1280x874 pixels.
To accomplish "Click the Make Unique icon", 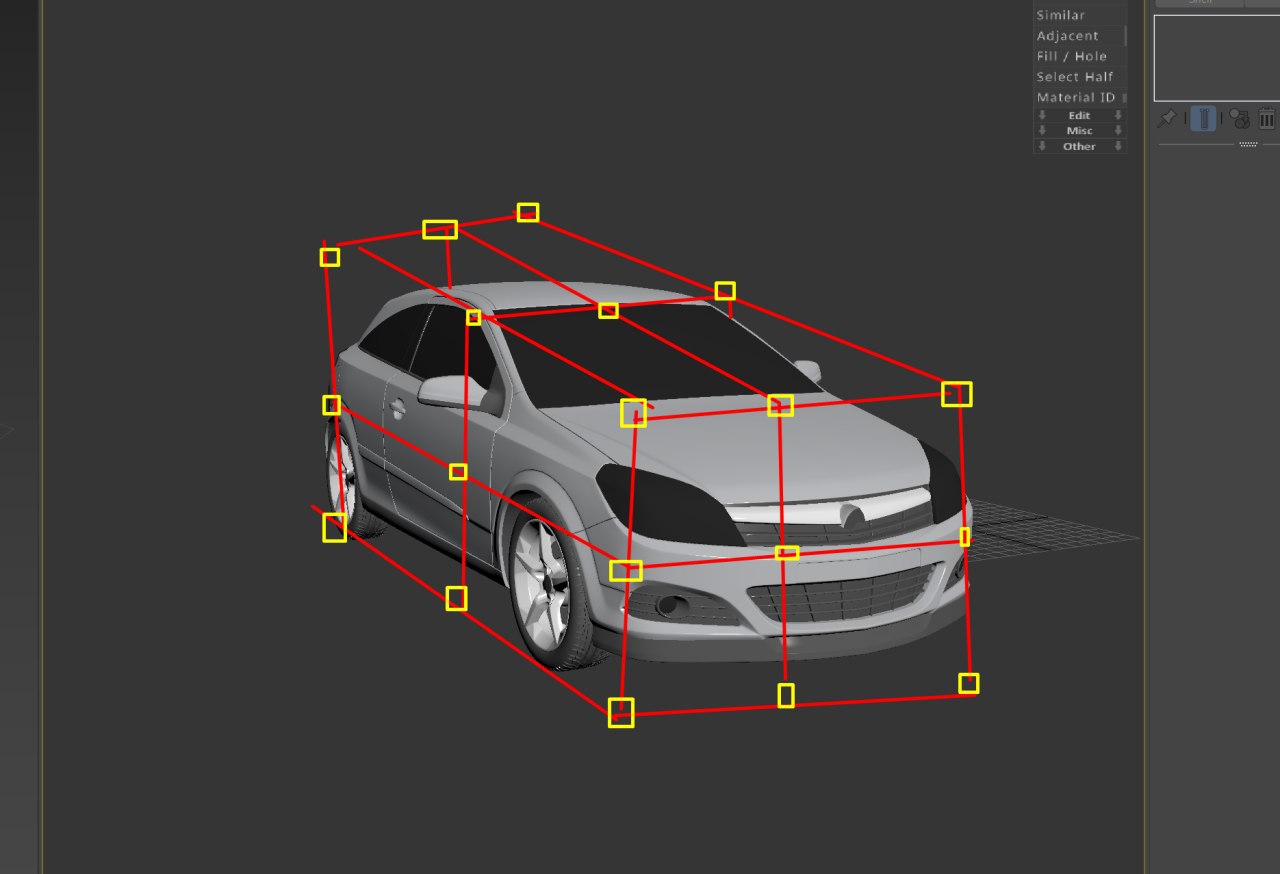I will (1240, 119).
